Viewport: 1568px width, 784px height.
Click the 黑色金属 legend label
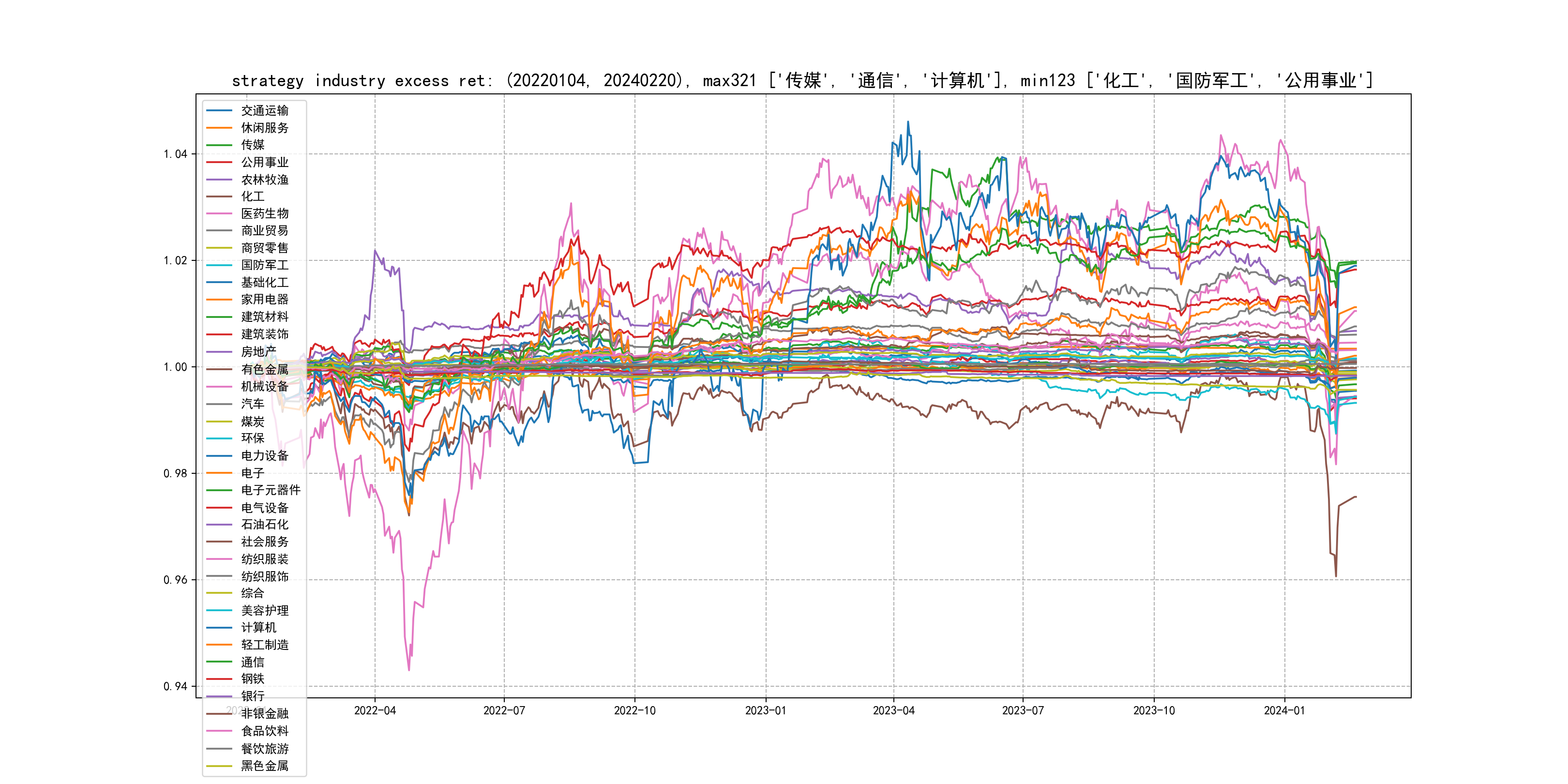coord(264,766)
